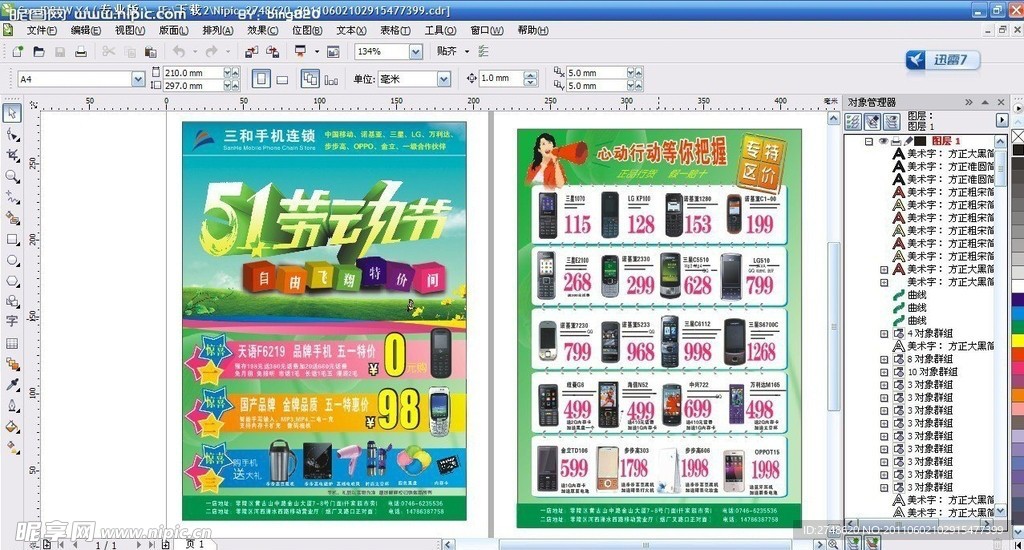Click the Paste icon in toolbar
Viewport: 1024px width, 550px height.
click(x=151, y=51)
